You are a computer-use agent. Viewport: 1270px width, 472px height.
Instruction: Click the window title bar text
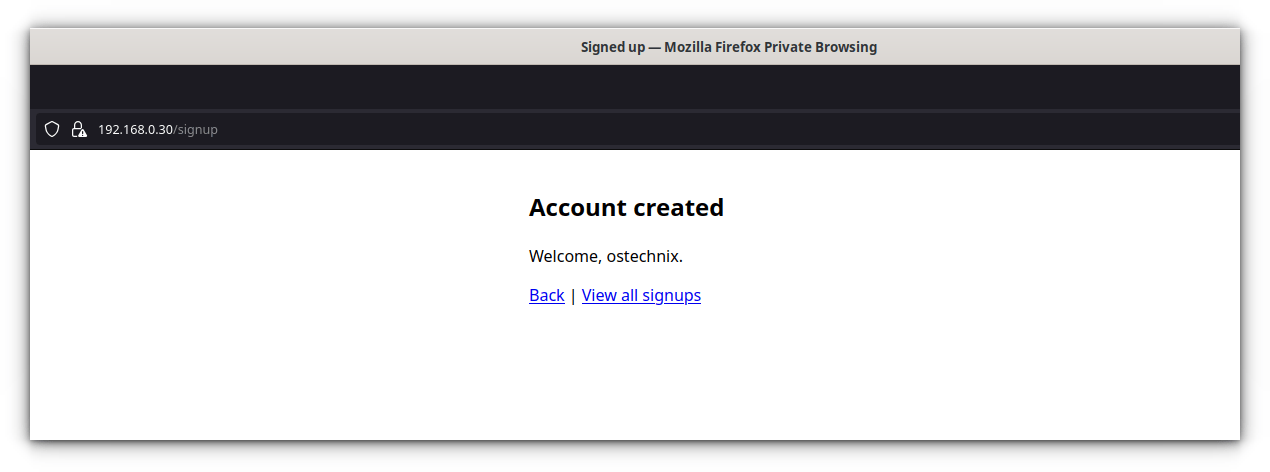pos(729,47)
